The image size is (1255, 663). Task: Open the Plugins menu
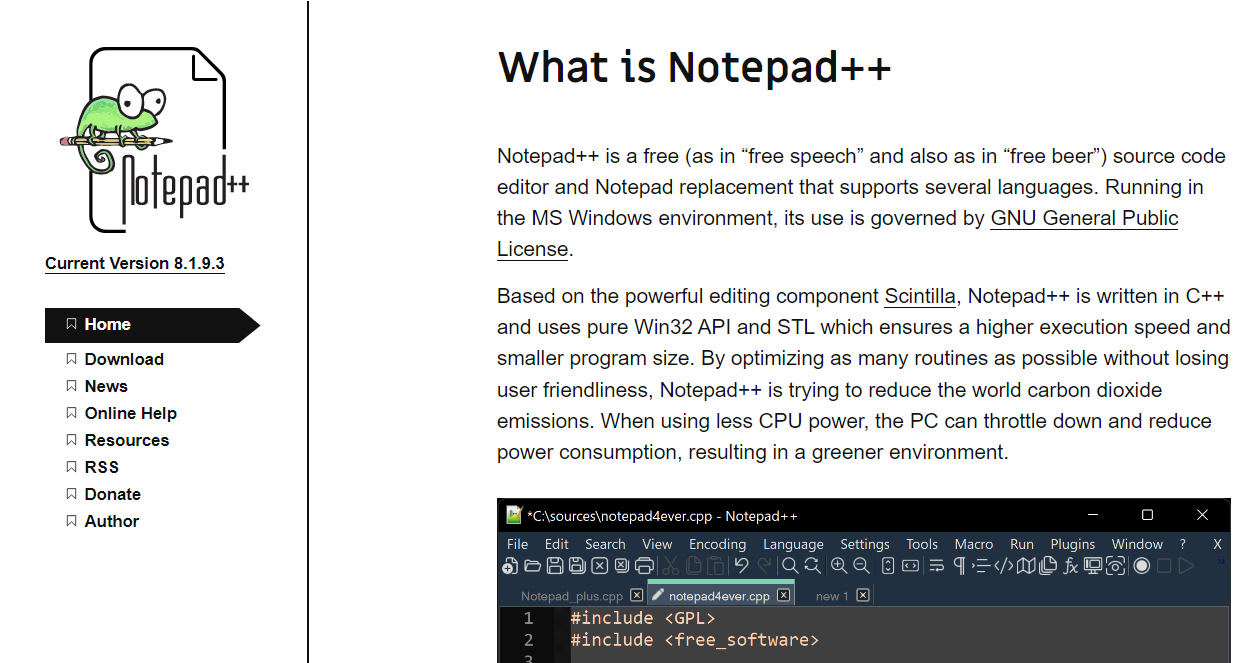(x=1073, y=544)
